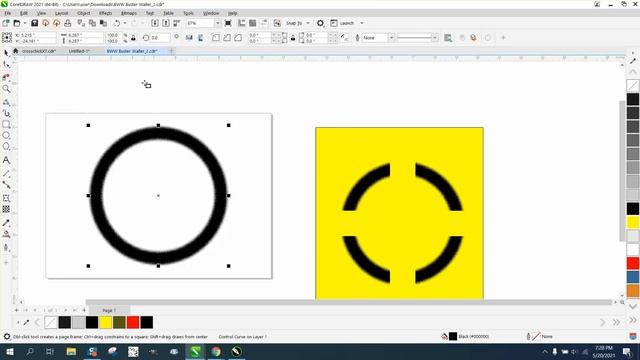
Task: Switch to the Untitled-1 document tab
Action: pos(79,51)
